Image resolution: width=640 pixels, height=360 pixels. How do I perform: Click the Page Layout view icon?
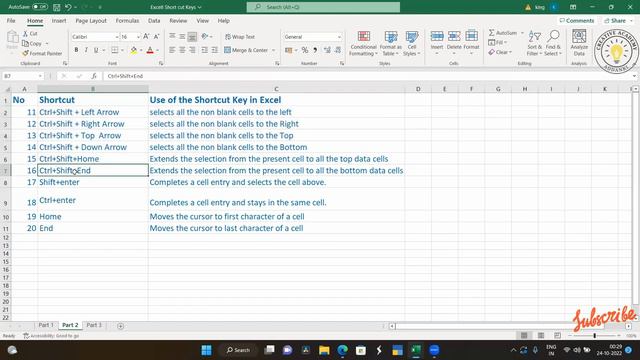541,336
